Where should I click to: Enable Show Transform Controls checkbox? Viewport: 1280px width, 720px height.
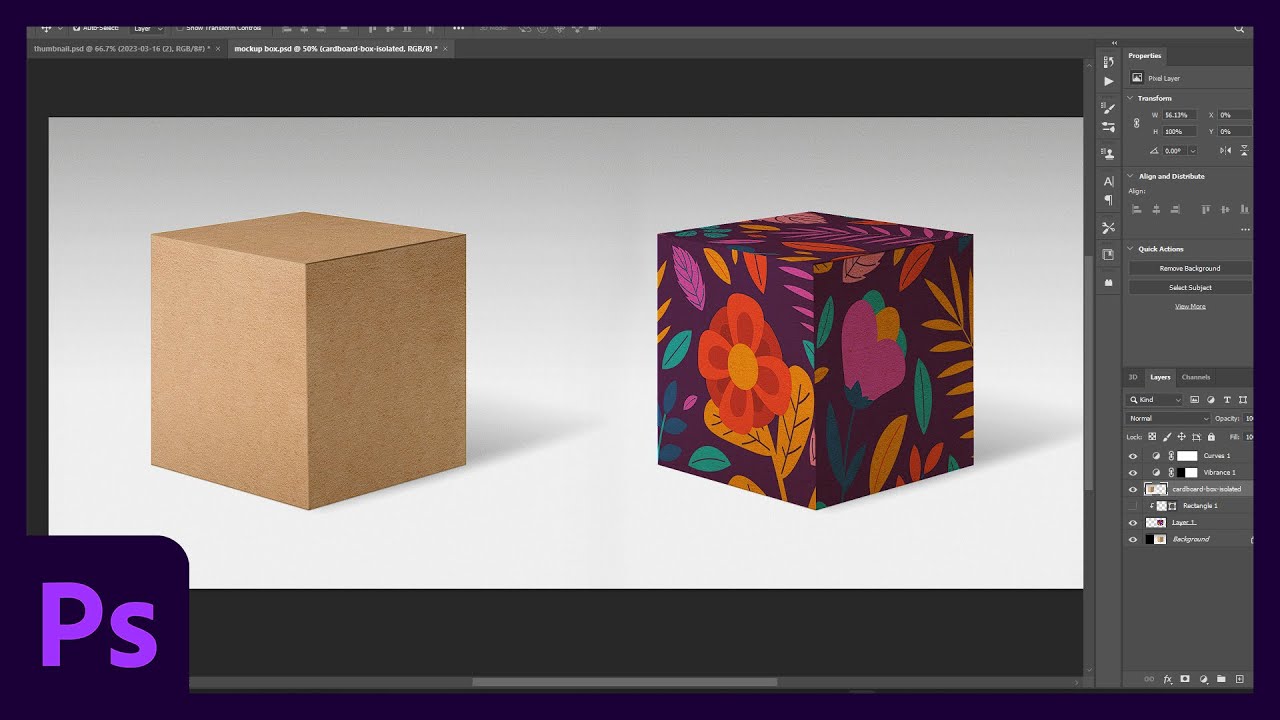point(179,28)
